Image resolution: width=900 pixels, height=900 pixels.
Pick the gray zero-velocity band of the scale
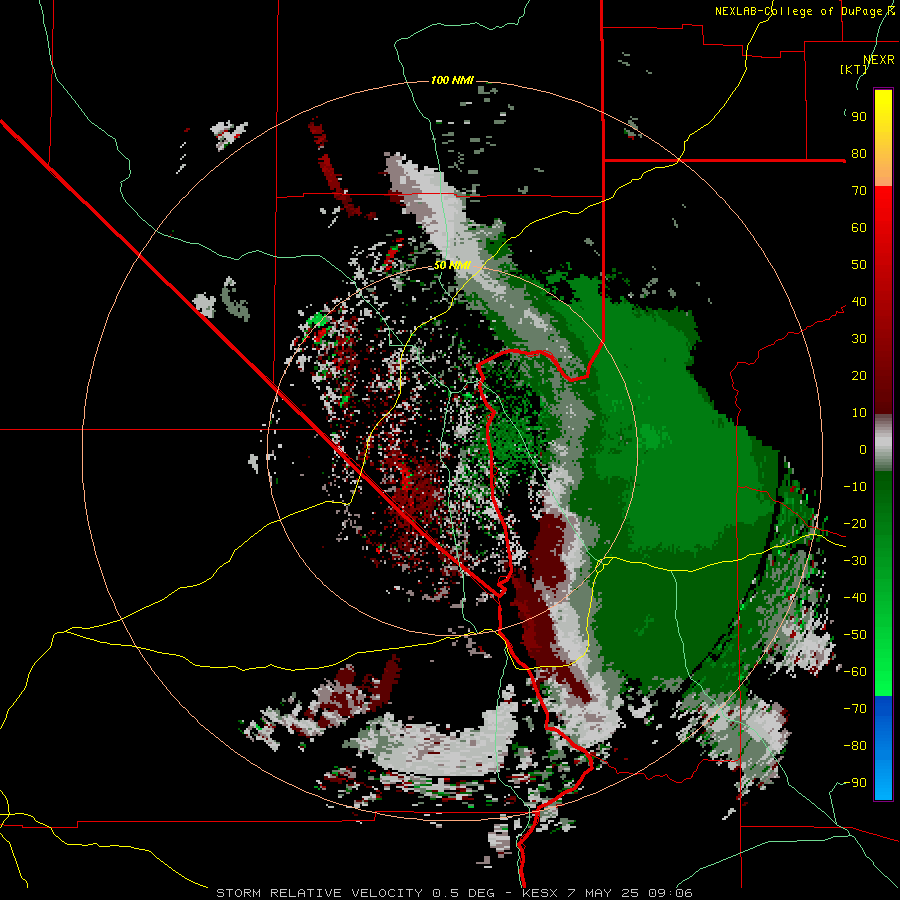point(883,443)
